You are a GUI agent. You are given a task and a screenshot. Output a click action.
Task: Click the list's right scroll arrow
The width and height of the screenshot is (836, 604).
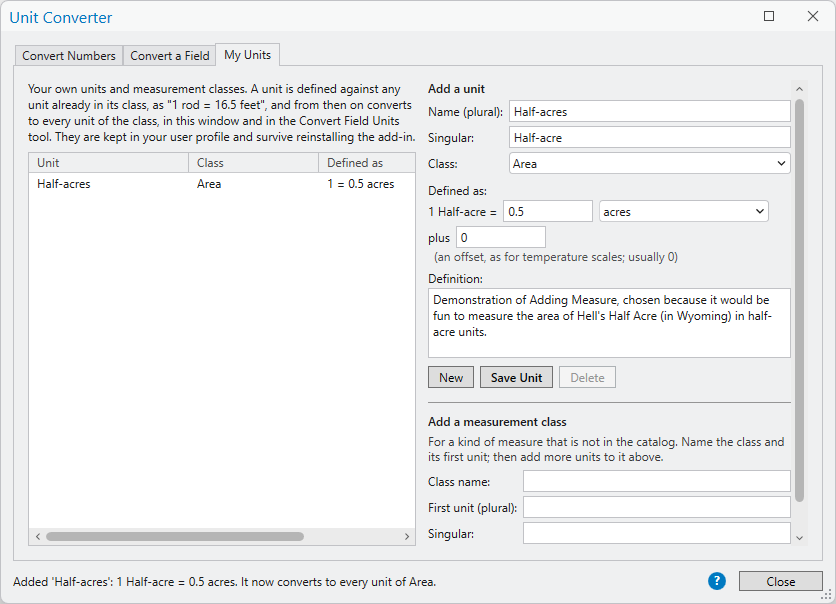point(407,536)
